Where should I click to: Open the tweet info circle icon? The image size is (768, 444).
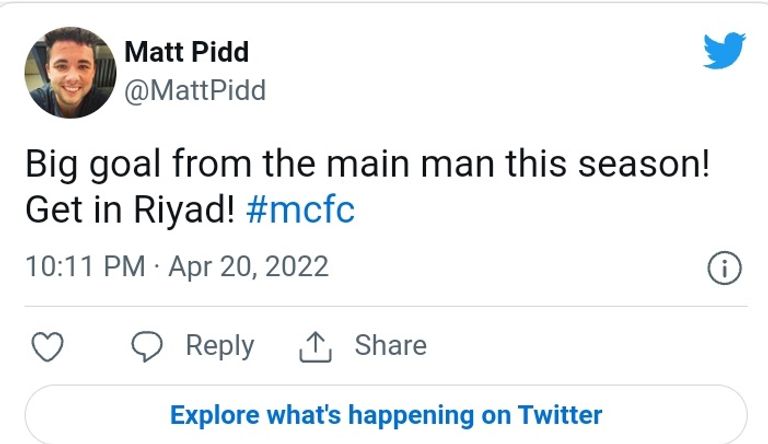(x=723, y=268)
